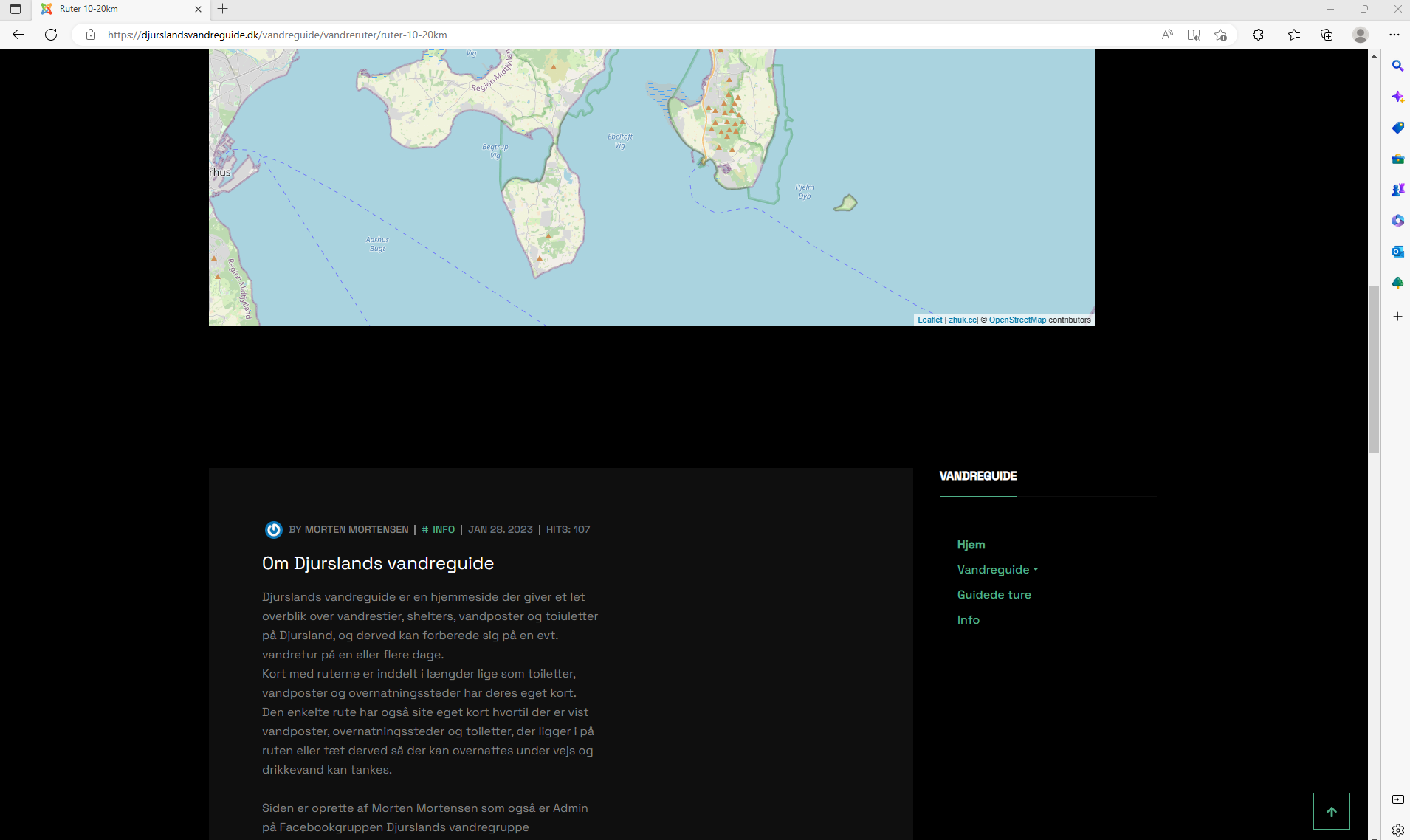Click the page vertical scrollbar thumb
Image resolution: width=1410 pixels, height=840 pixels.
click(1374, 369)
